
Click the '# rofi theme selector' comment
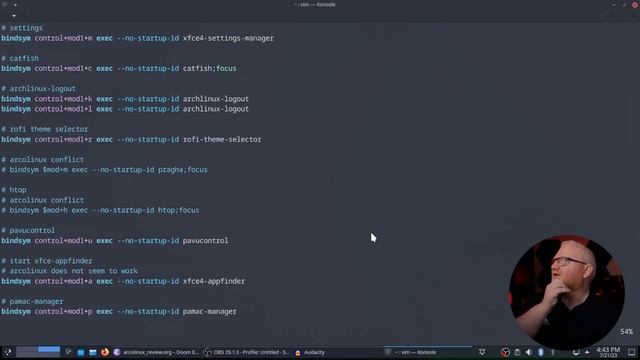point(44,129)
